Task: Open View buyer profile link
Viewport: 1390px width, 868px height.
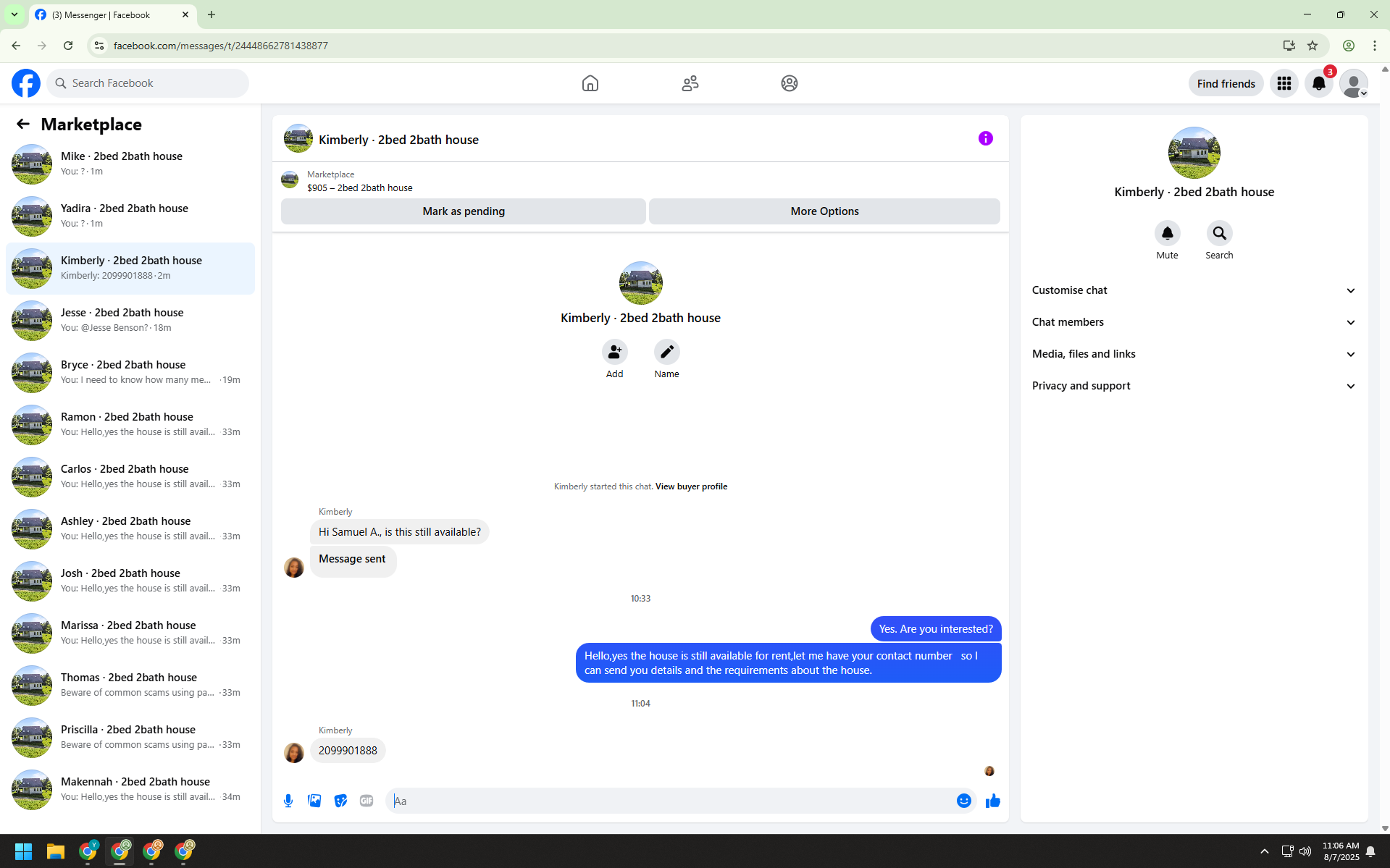Action: pyautogui.click(x=691, y=486)
